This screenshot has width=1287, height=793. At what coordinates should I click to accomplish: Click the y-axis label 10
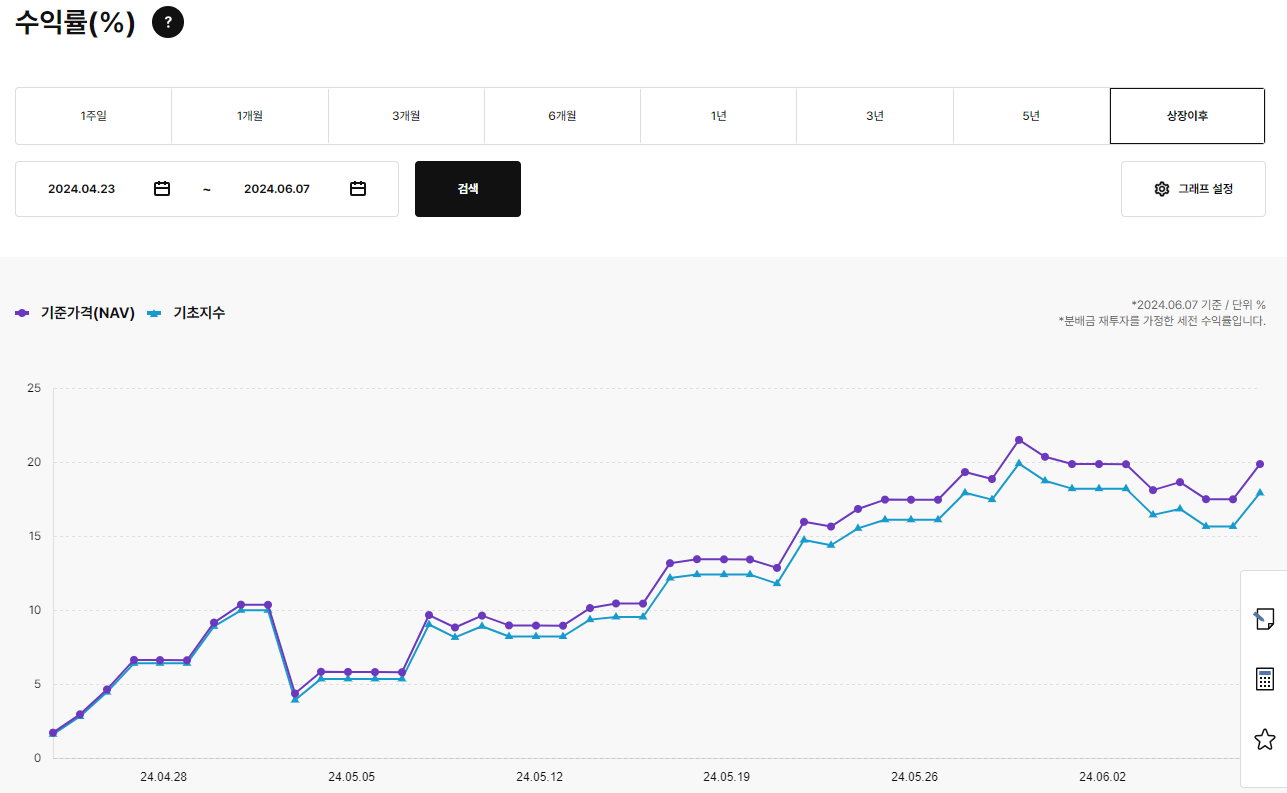click(34, 610)
